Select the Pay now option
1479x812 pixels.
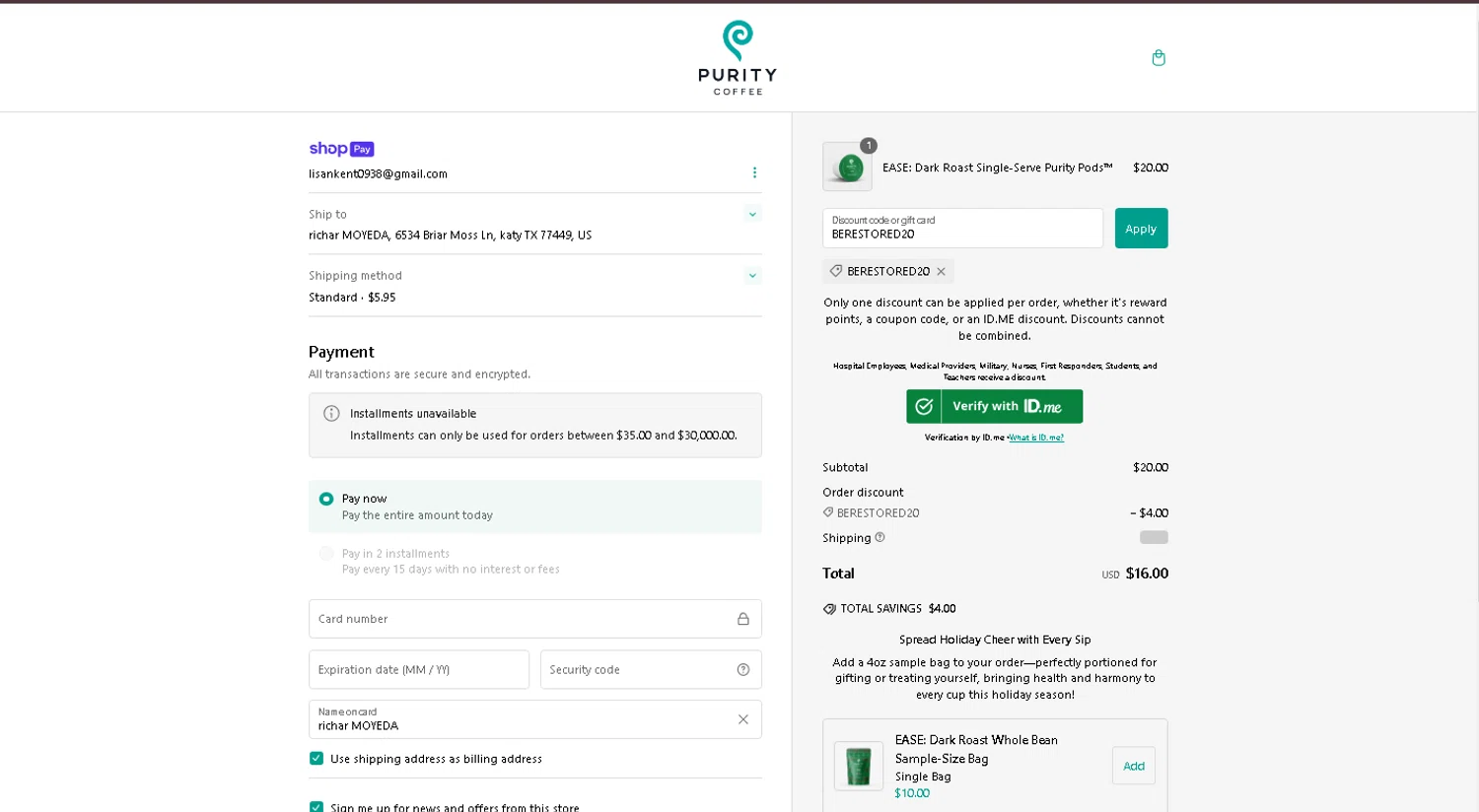[x=326, y=499]
